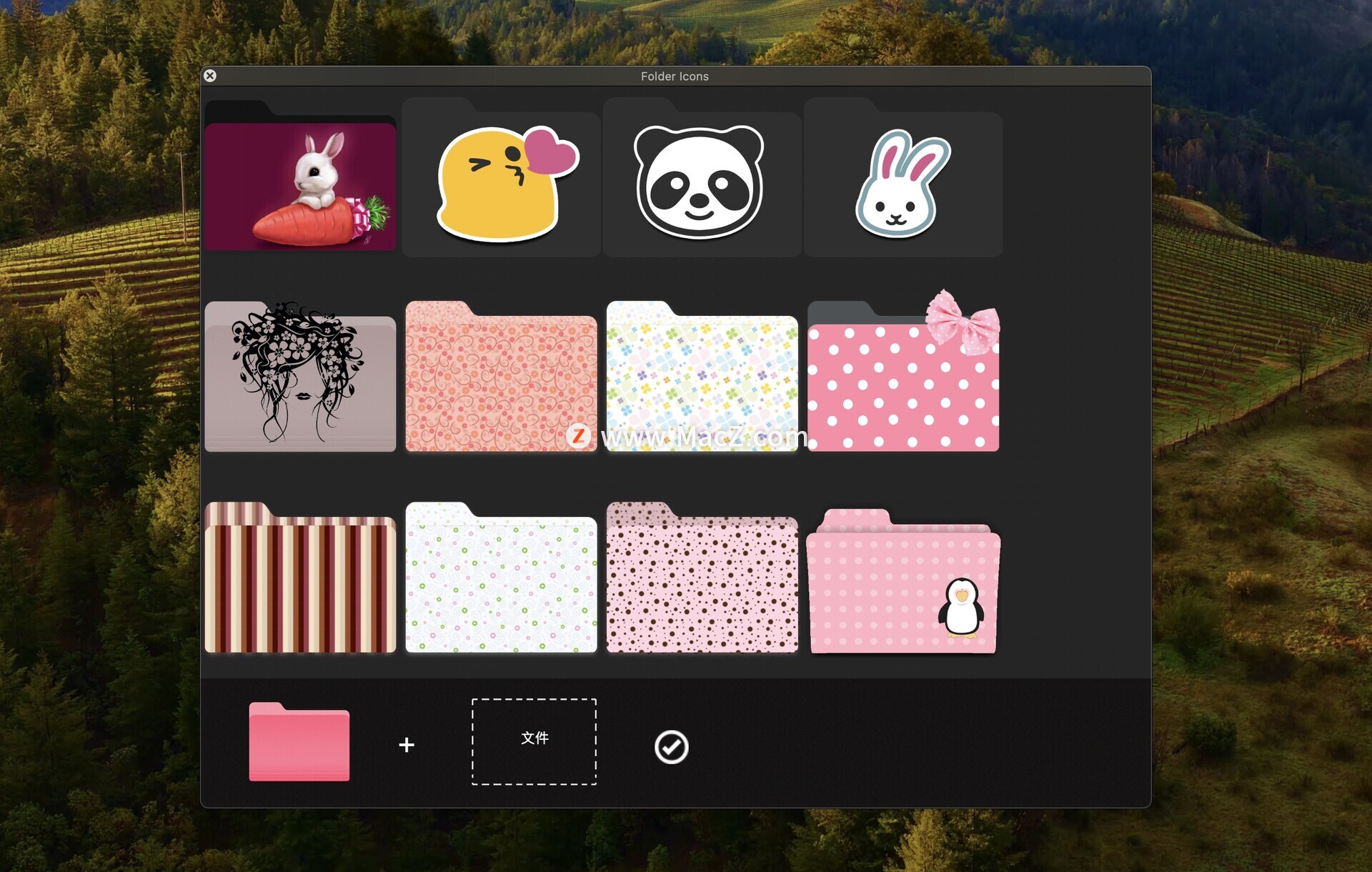This screenshot has width=1372, height=872.
Task: Pick the white folder with green circles
Action: point(501,578)
